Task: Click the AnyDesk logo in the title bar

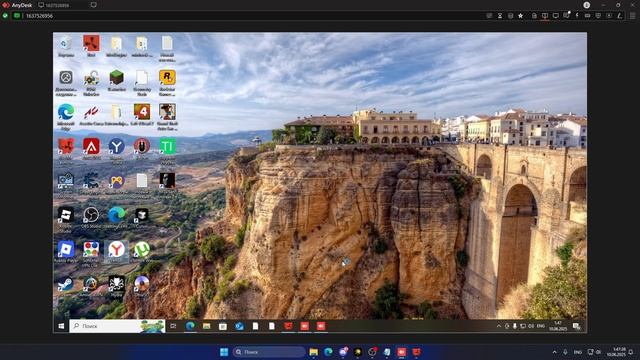Action: [x=6, y=5]
